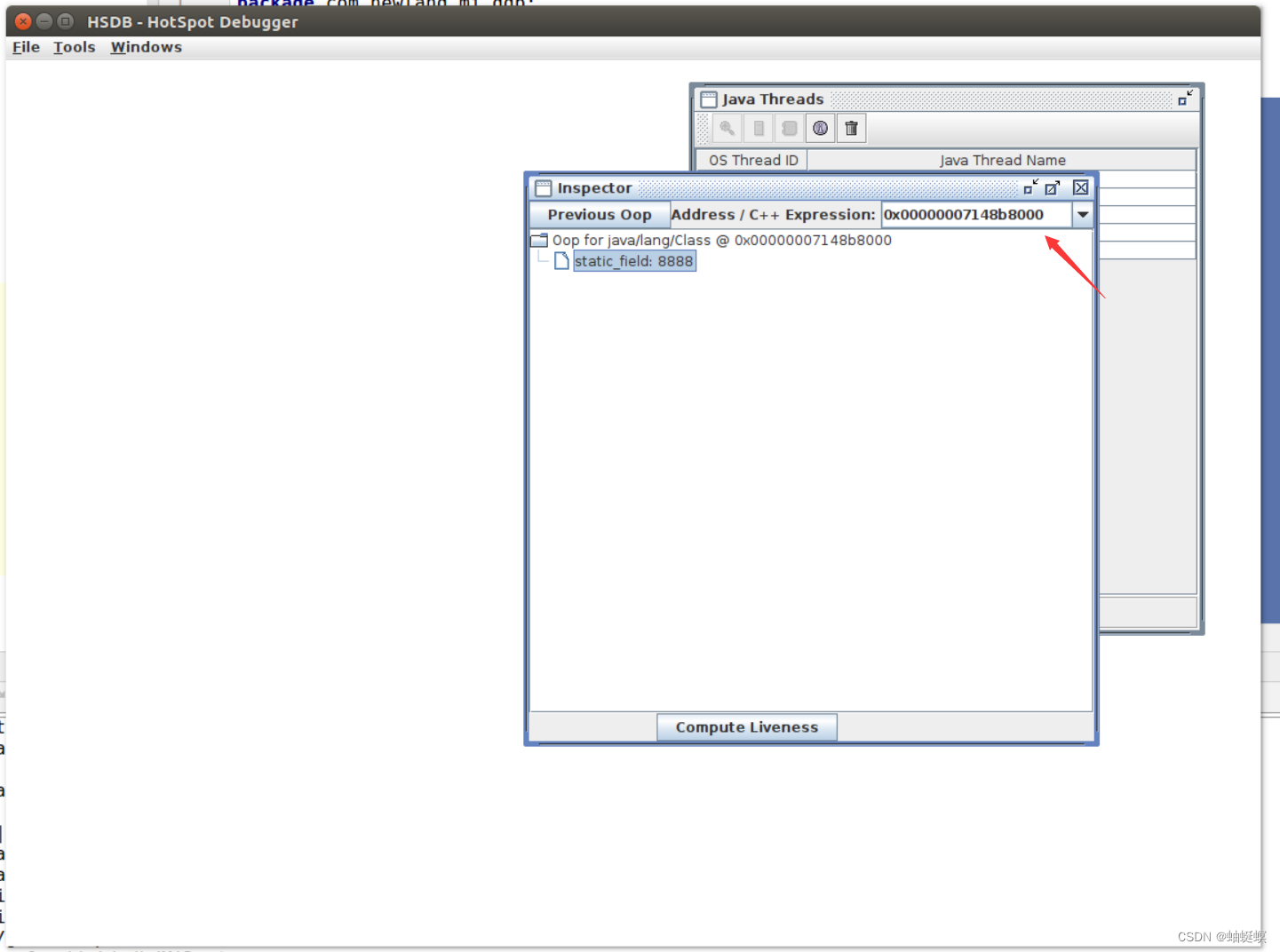
Task: Click the Show Java Stack Trace icon
Action: coord(789,128)
